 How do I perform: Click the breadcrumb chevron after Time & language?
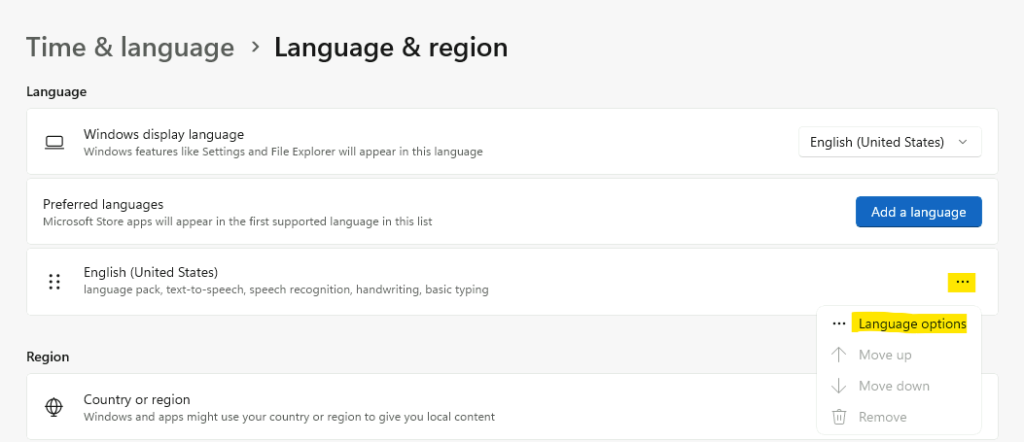pos(255,48)
